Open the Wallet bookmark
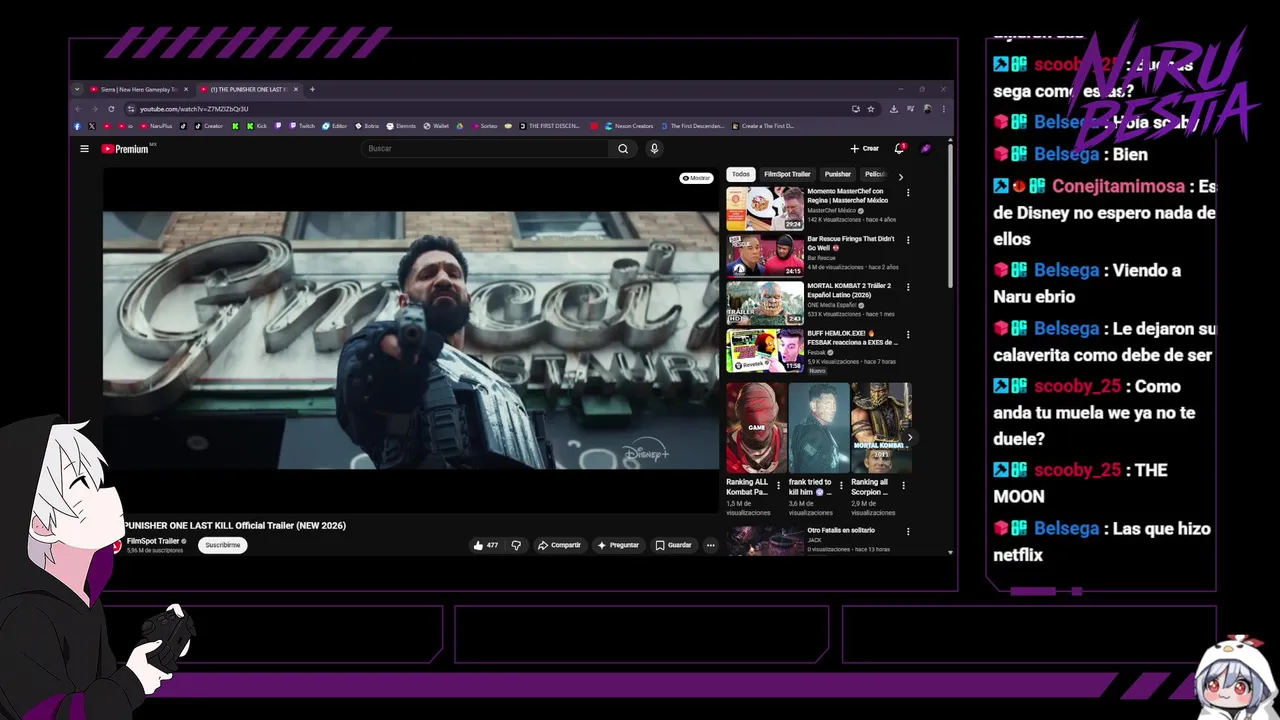The width and height of the screenshot is (1280, 720). (436, 126)
